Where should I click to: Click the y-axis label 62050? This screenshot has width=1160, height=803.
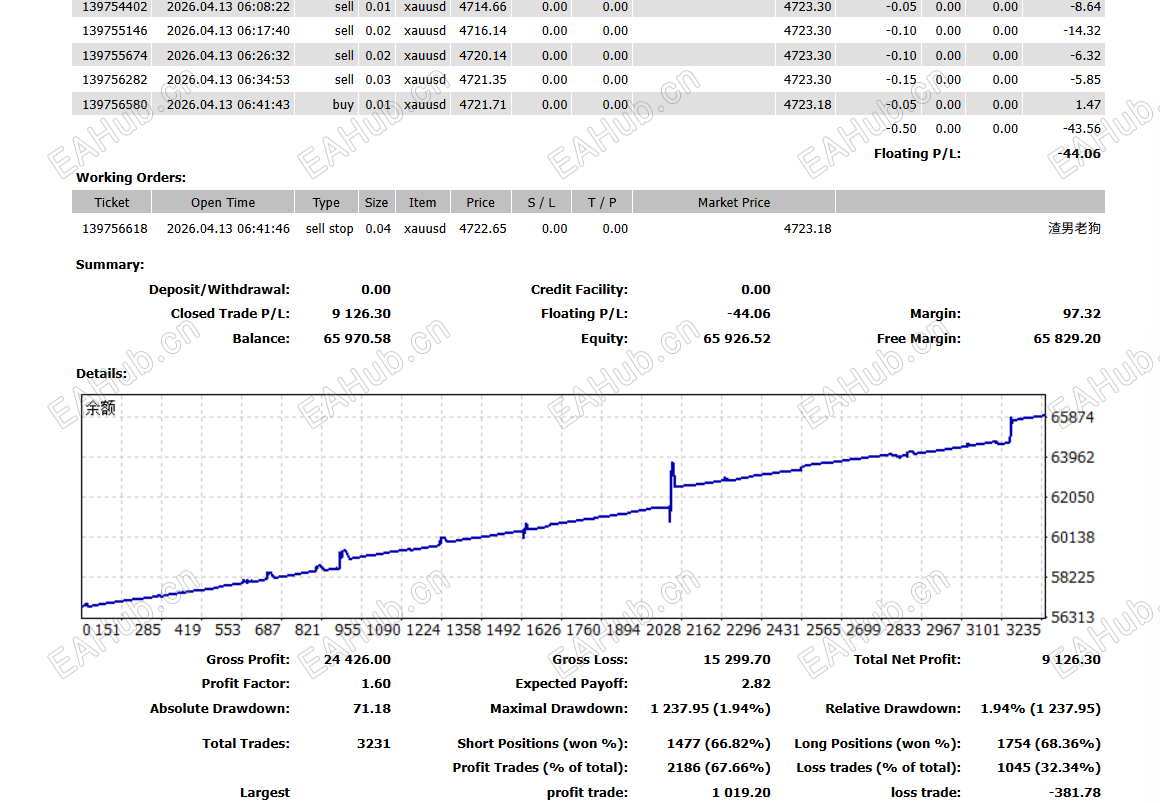tap(1072, 497)
